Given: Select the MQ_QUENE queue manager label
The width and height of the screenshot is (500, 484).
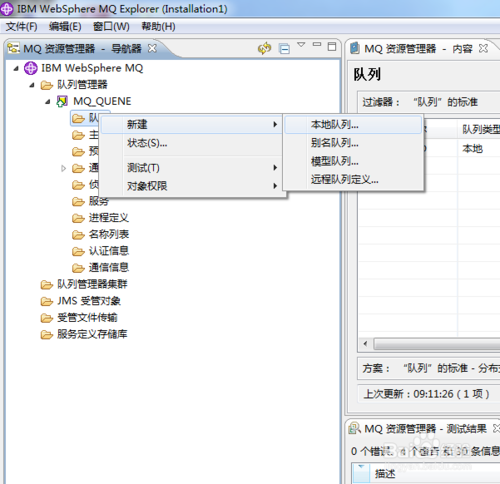Looking at the screenshot, I should [x=102, y=101].
